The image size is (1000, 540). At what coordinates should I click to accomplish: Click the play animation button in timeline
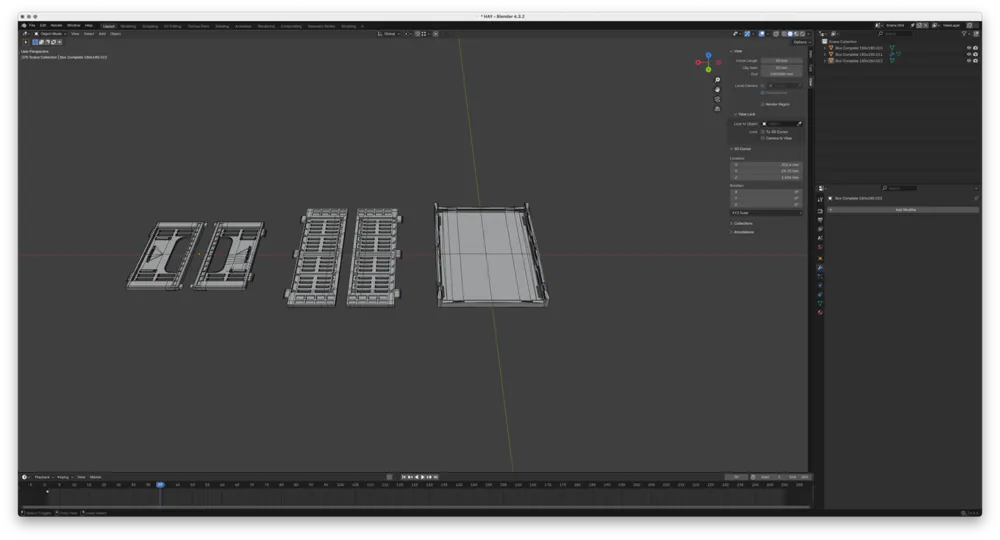click(x=423, y=477)
